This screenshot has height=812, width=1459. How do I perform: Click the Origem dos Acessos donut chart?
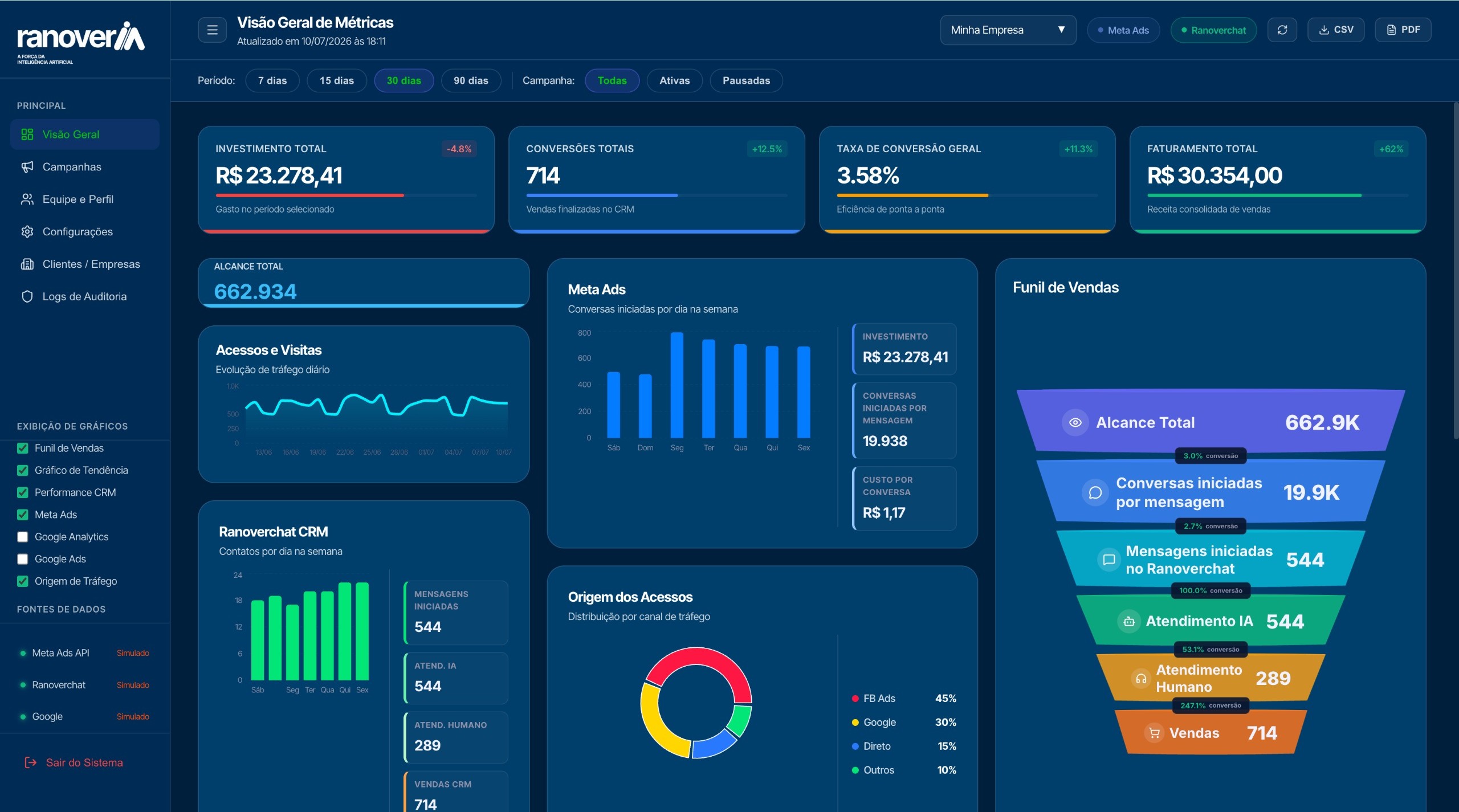[x=696, y=703]
